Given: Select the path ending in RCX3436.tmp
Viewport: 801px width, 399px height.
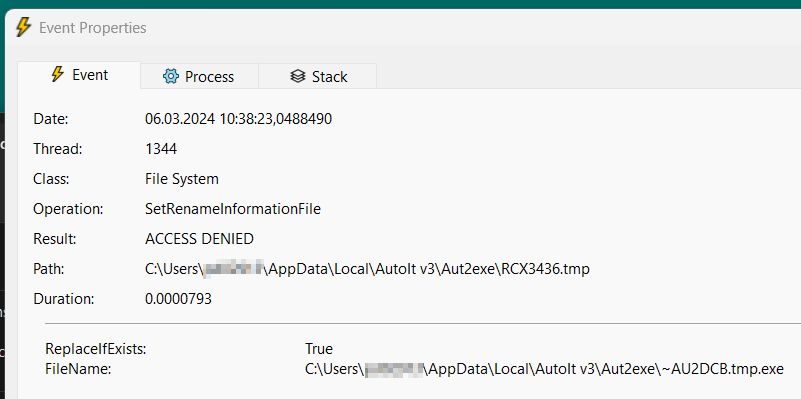Looking at the screenshot, I should 367,269.
